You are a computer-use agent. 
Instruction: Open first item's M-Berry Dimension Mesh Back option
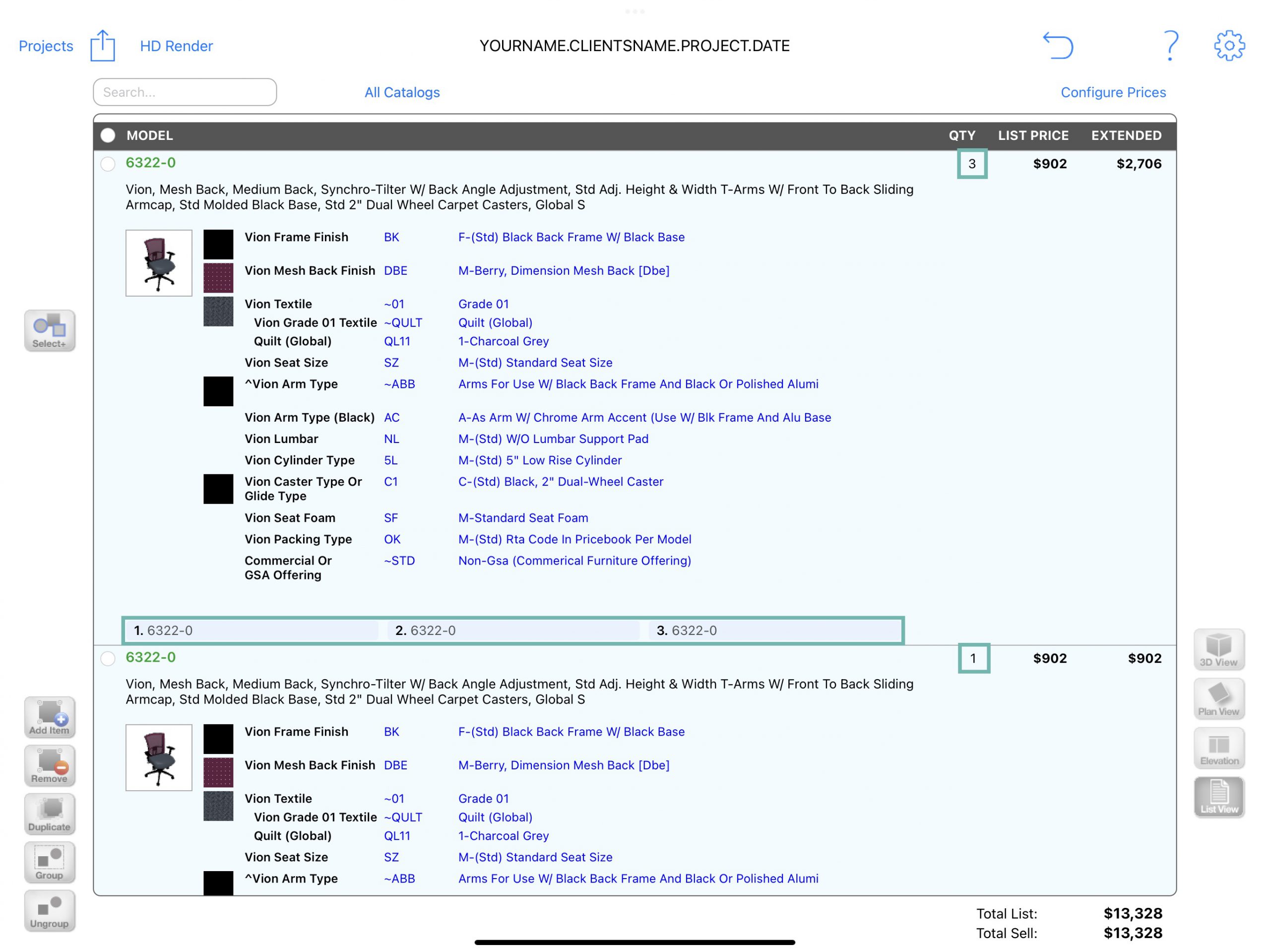click(564, 270)
